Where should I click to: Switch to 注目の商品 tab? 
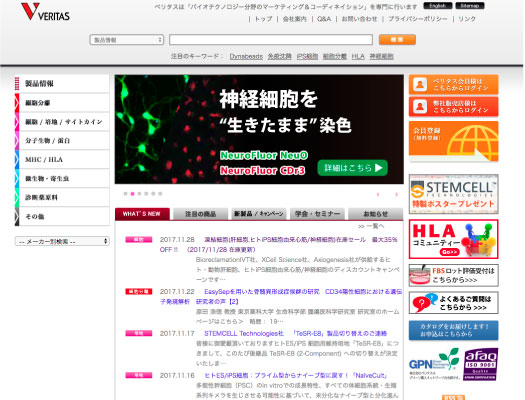click(x=201, y=214)
